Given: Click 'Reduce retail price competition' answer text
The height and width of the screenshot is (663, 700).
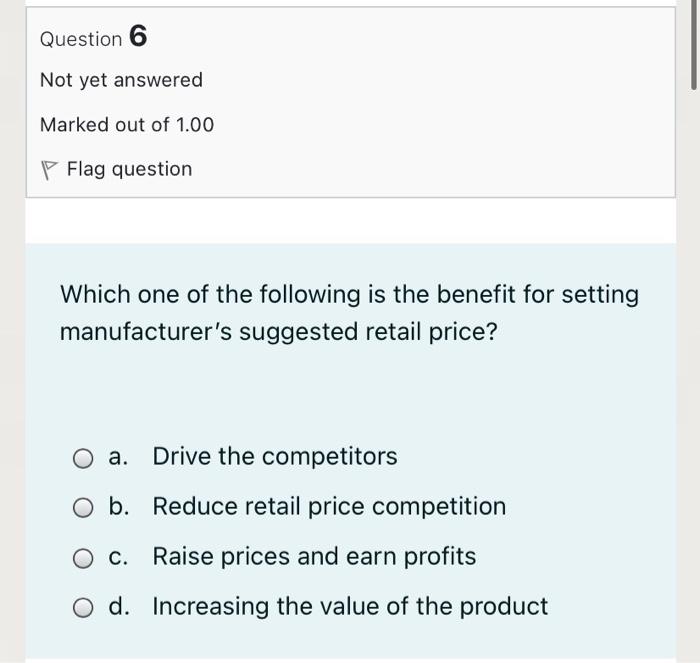Looking at the screenshot, I should [329, 507].
